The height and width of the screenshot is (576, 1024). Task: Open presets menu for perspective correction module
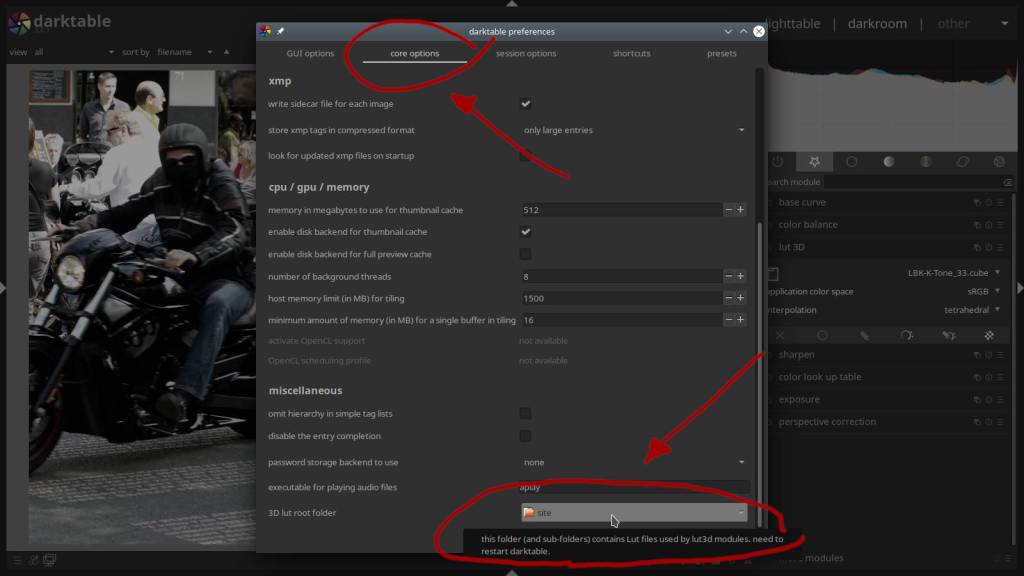click(x=1000, y=423)
